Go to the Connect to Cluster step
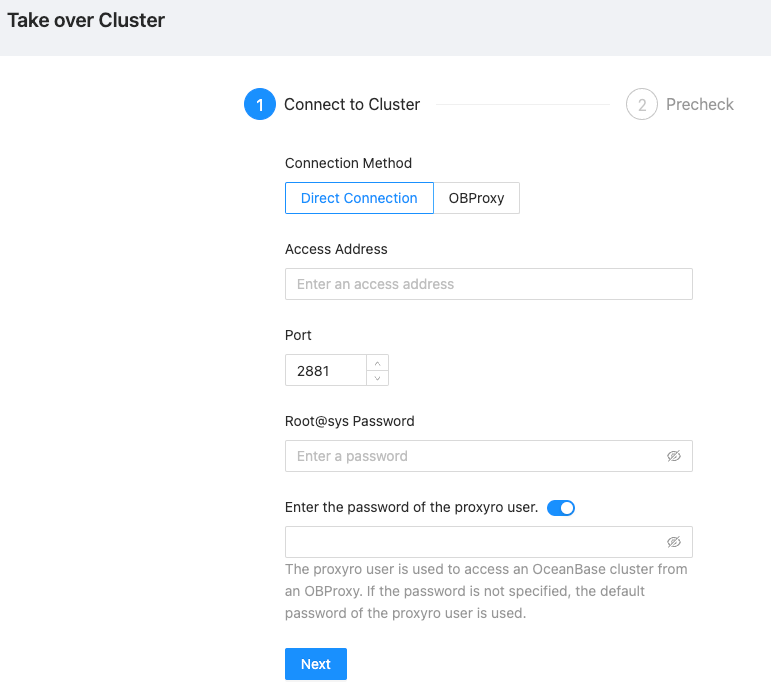This screenshot has height=696, width=771. coord(352,104)
